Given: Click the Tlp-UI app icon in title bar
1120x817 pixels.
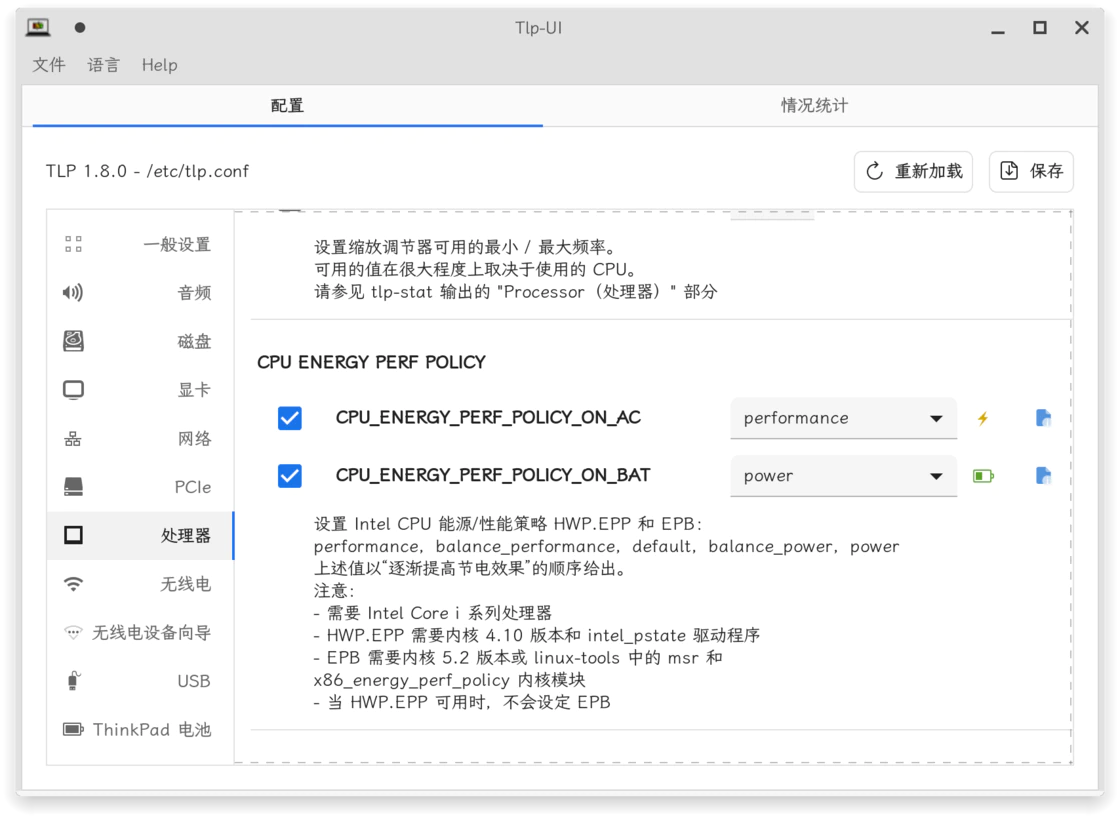Looking at the screenshot, I should click(x=38, y=27).
